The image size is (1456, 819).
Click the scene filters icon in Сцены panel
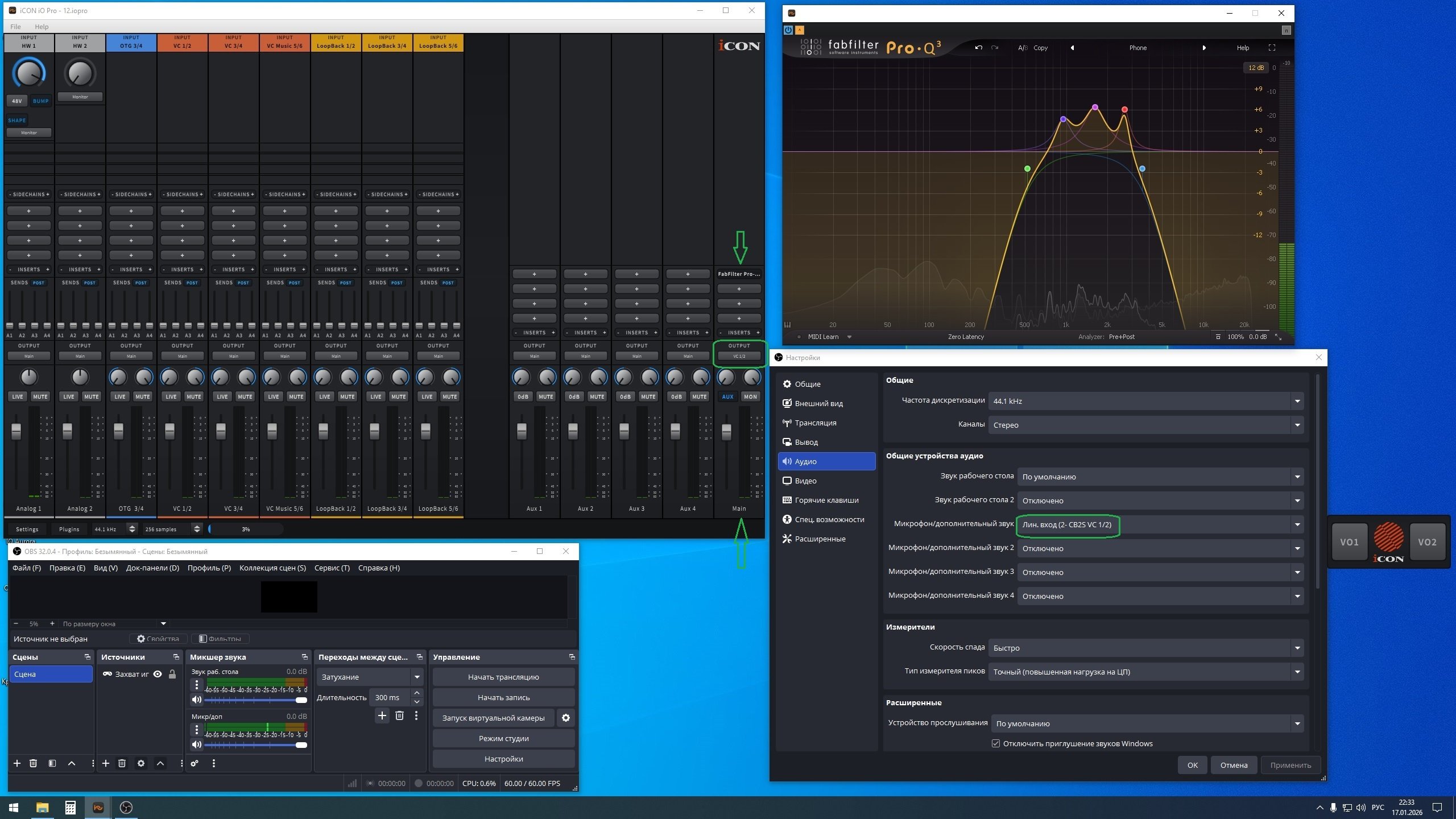point(52,763)
